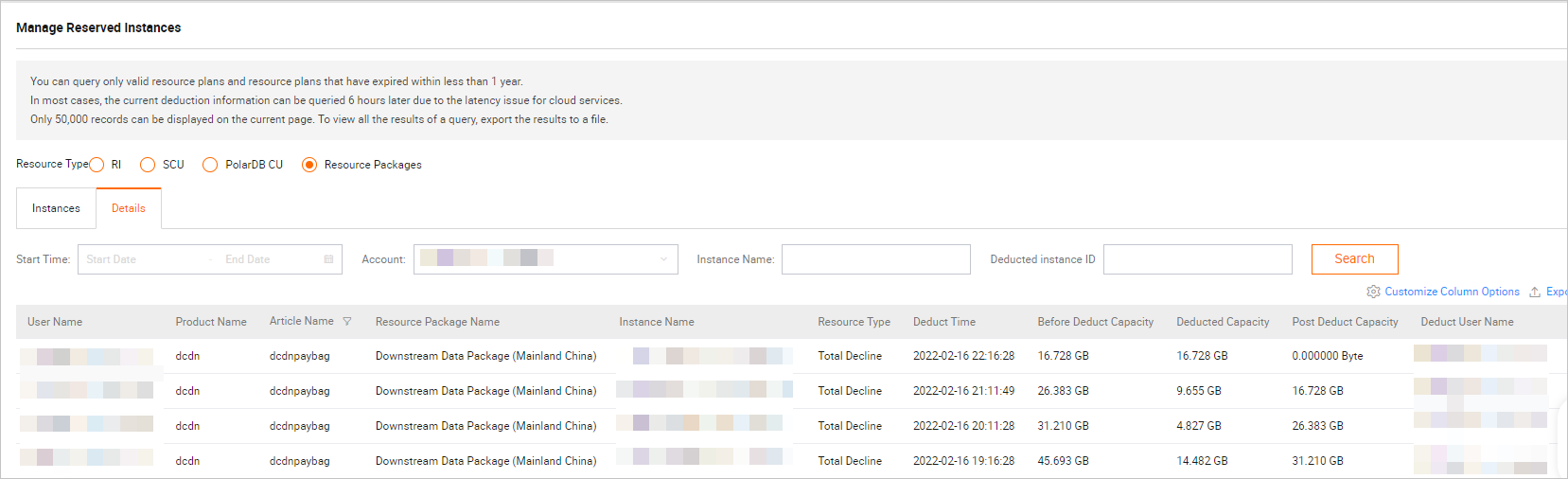Viewport: 1568px width, 479px height.
Task: Select deduct time 2022-02-16 19:16:28
Action: coord(963,461)
